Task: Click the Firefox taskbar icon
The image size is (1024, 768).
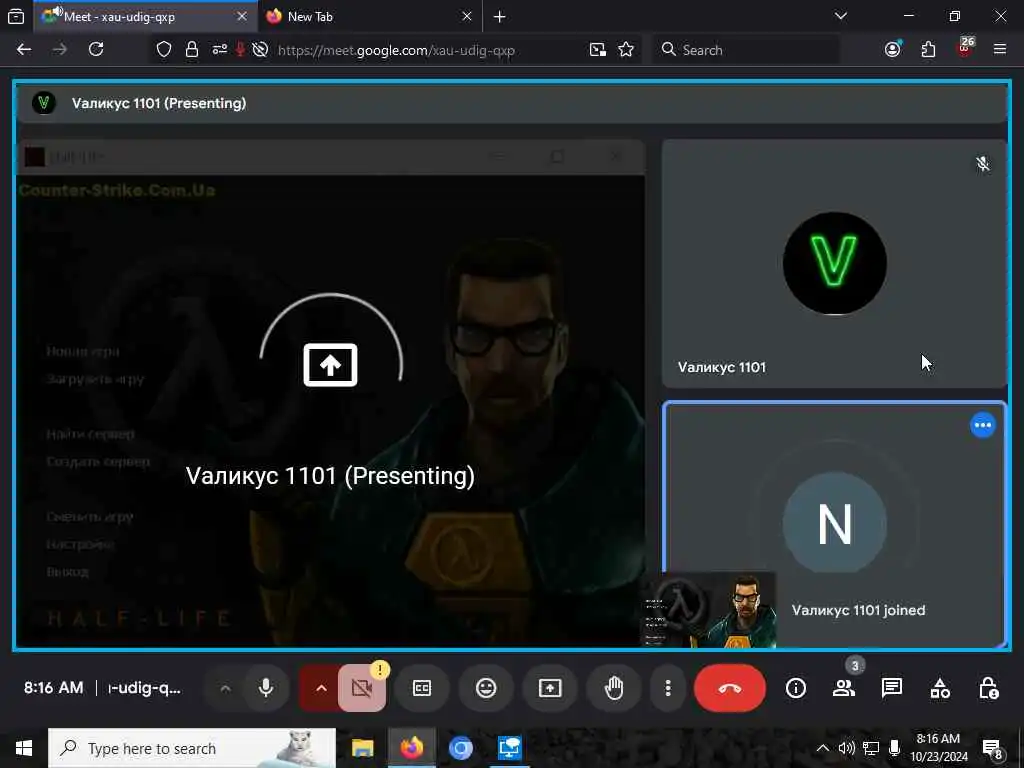Action: coord(411,748)
